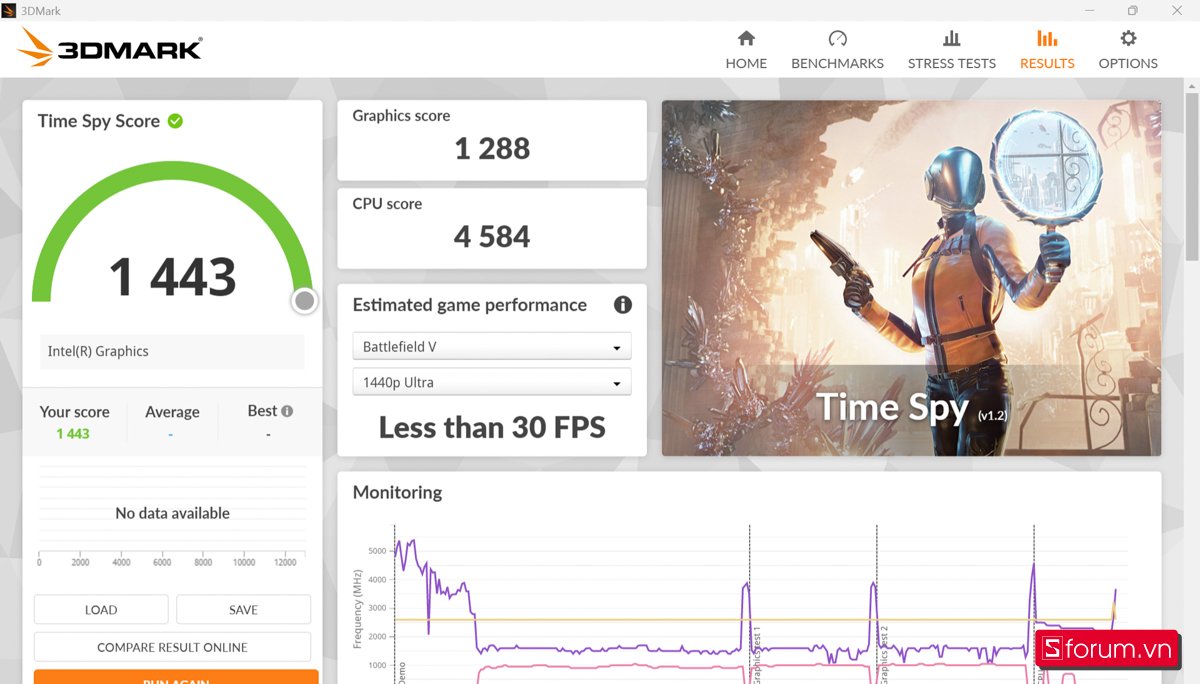This screenshot has height=684, width=1200.
Task: Click the Benchmarks gauge icon
Action: click(838, 39)
